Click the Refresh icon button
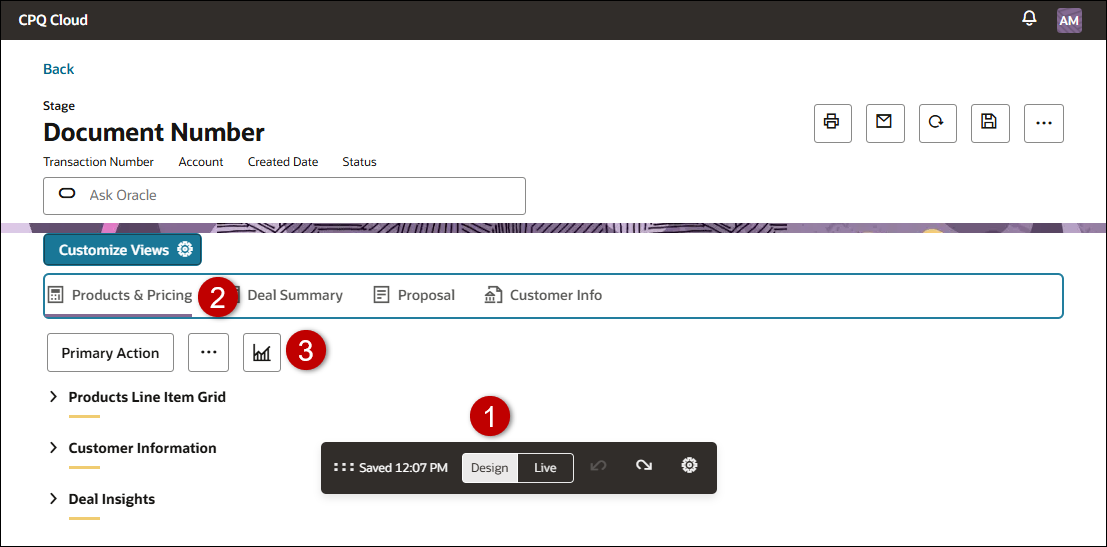Viewport: 1107px width, 547px height. coord(937,124)
